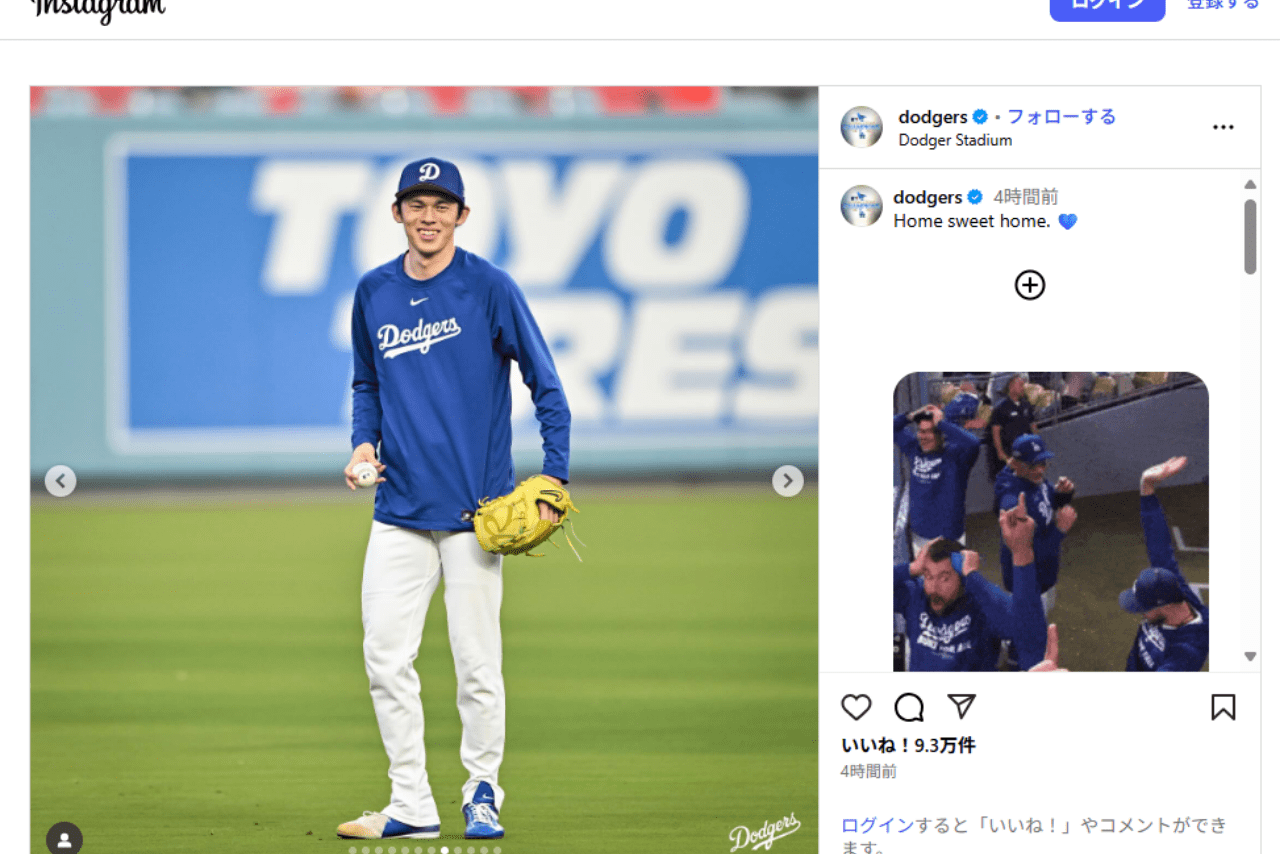Viewport: 1280px width, 854px height.
Task: Open the dodgers username in the header
Action: (x=935, y=116)
